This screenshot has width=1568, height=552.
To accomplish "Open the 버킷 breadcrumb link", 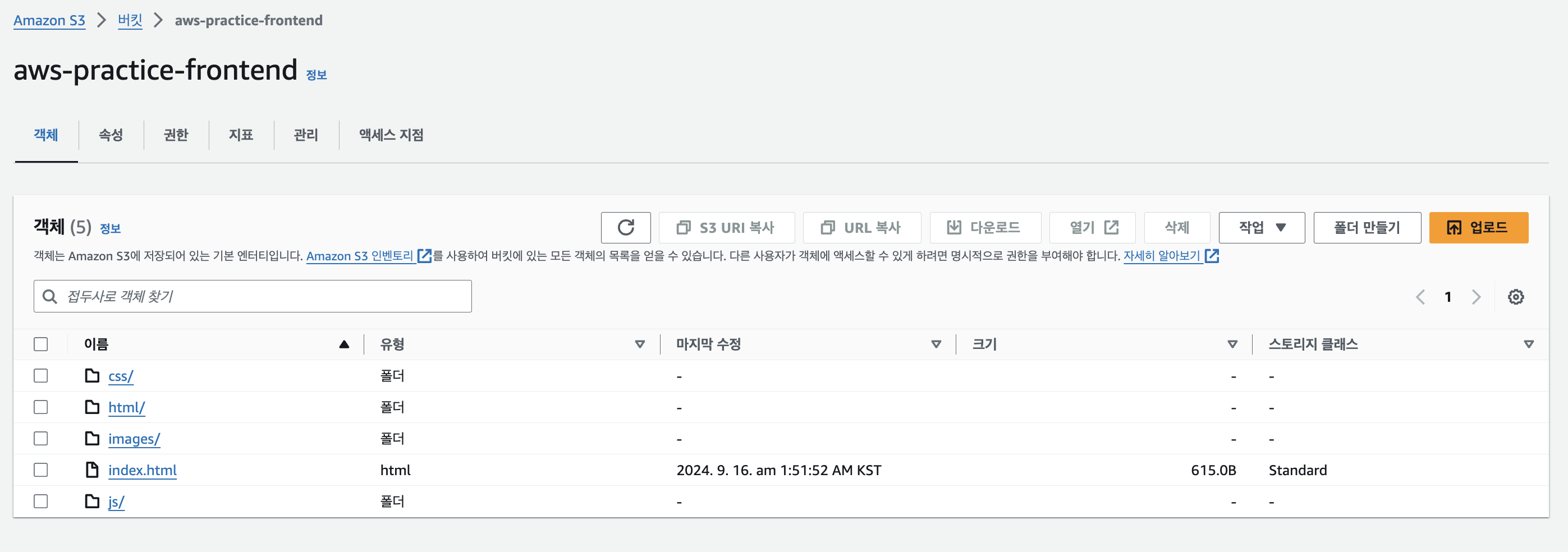I will [130, 21].
